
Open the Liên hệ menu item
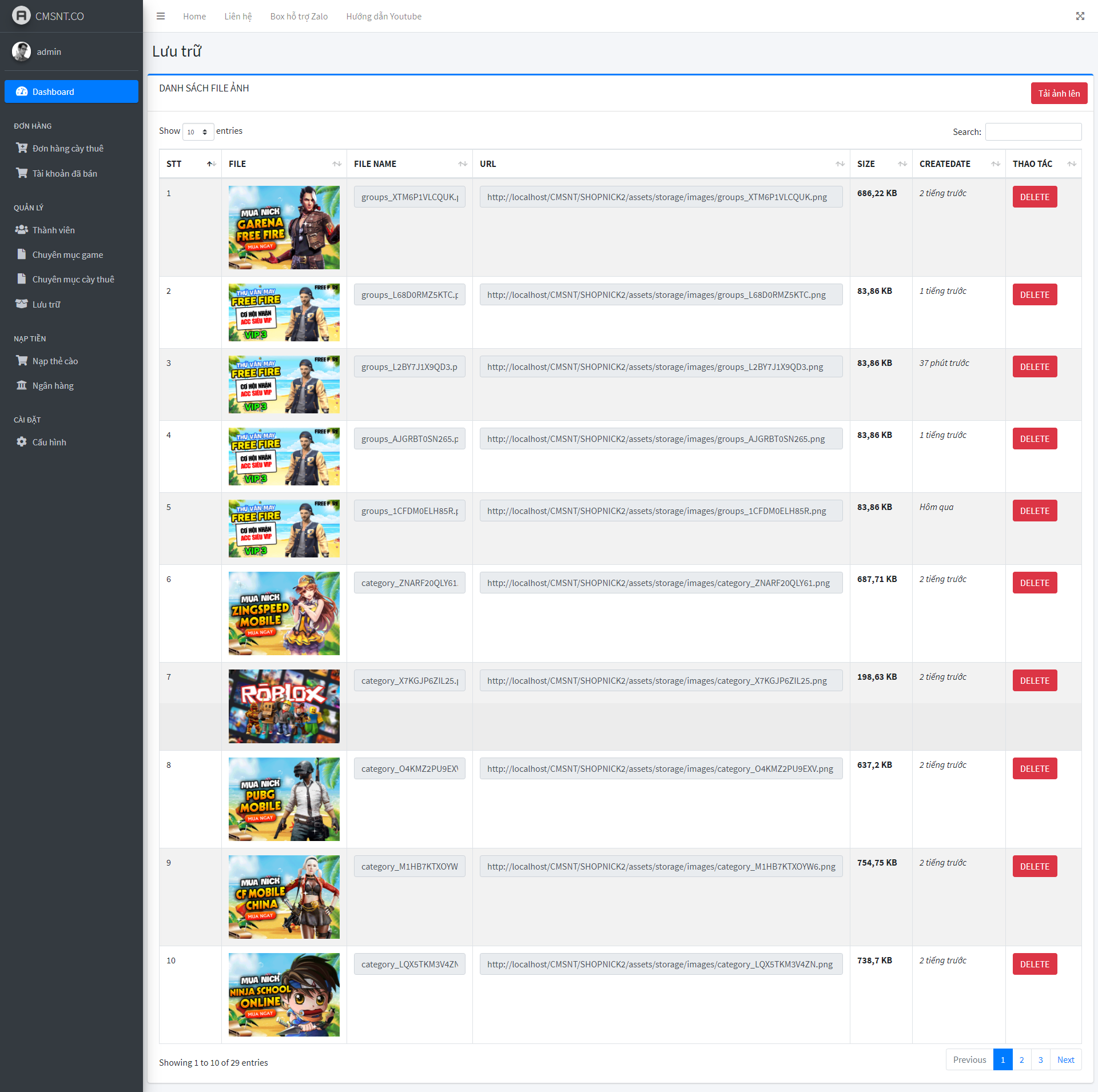click(238, 16)
